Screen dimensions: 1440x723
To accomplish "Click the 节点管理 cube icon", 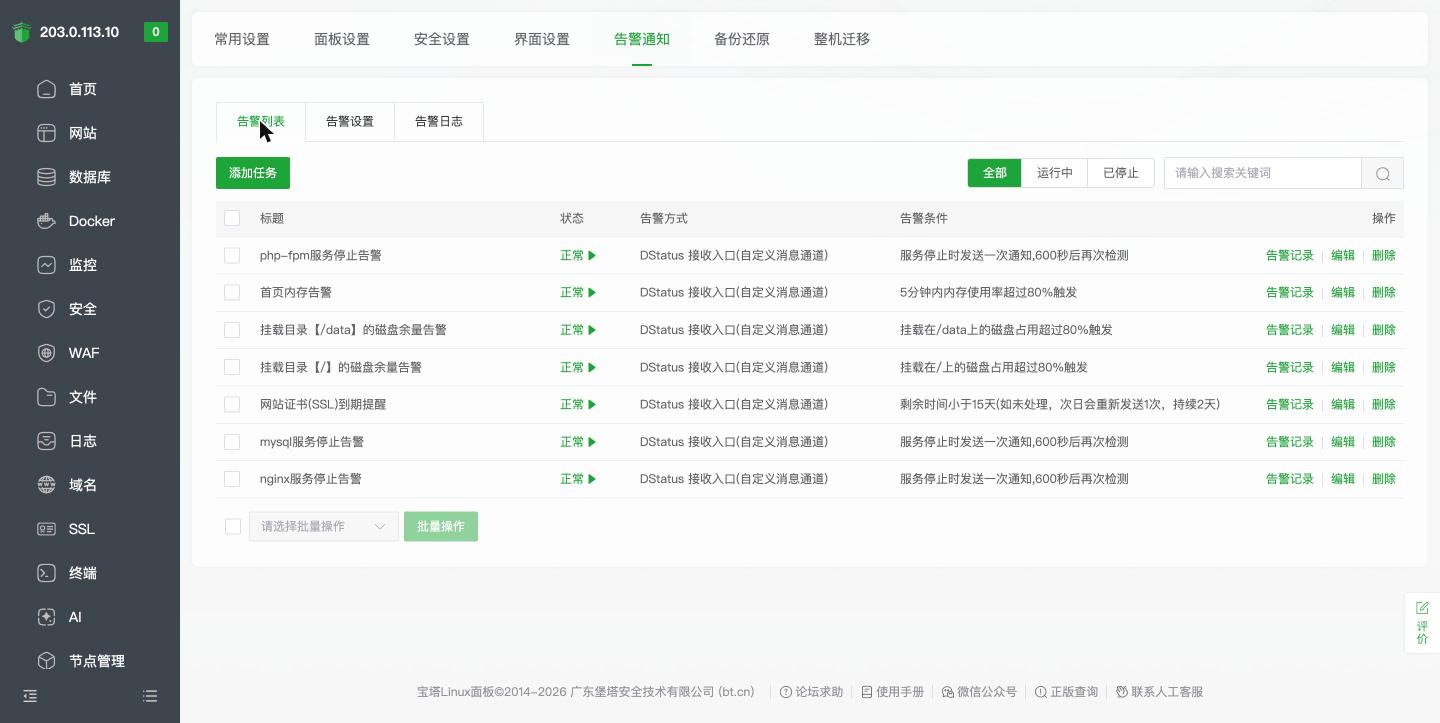I will coord(46,661).
